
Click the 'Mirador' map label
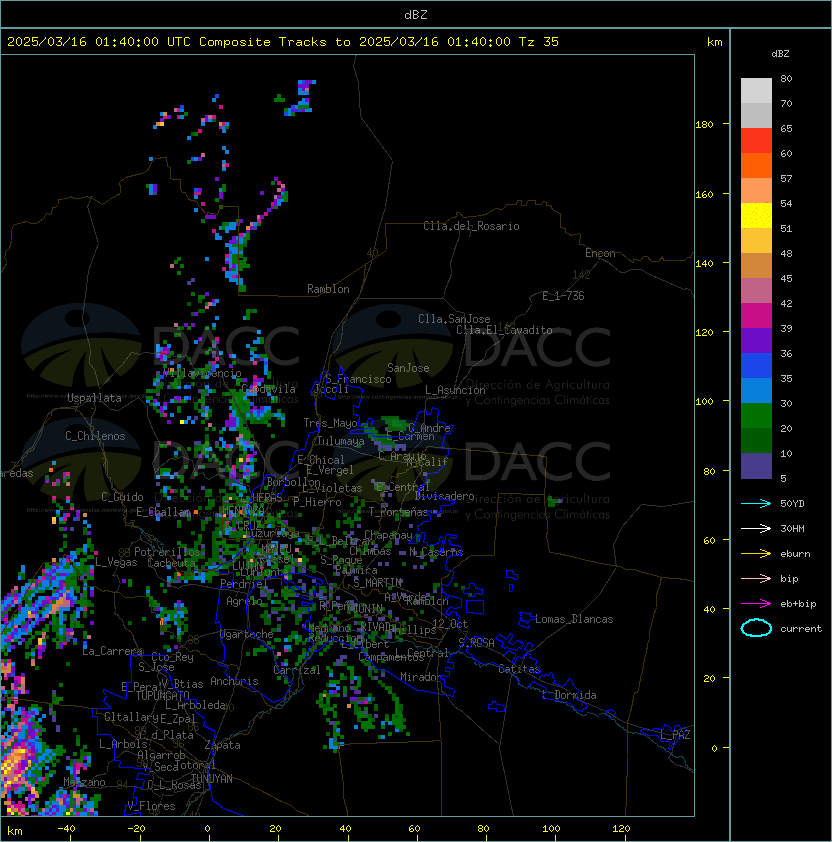point(422,677)
